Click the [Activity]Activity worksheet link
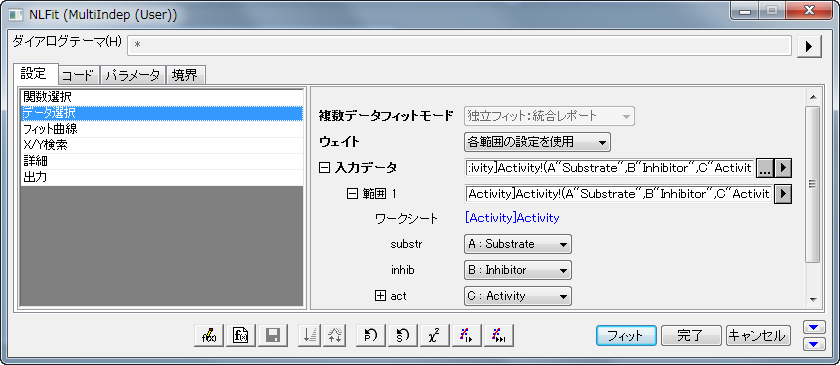The width and height of the screenshot is (840, 365). pyautogui.click(x=512, y=218)
